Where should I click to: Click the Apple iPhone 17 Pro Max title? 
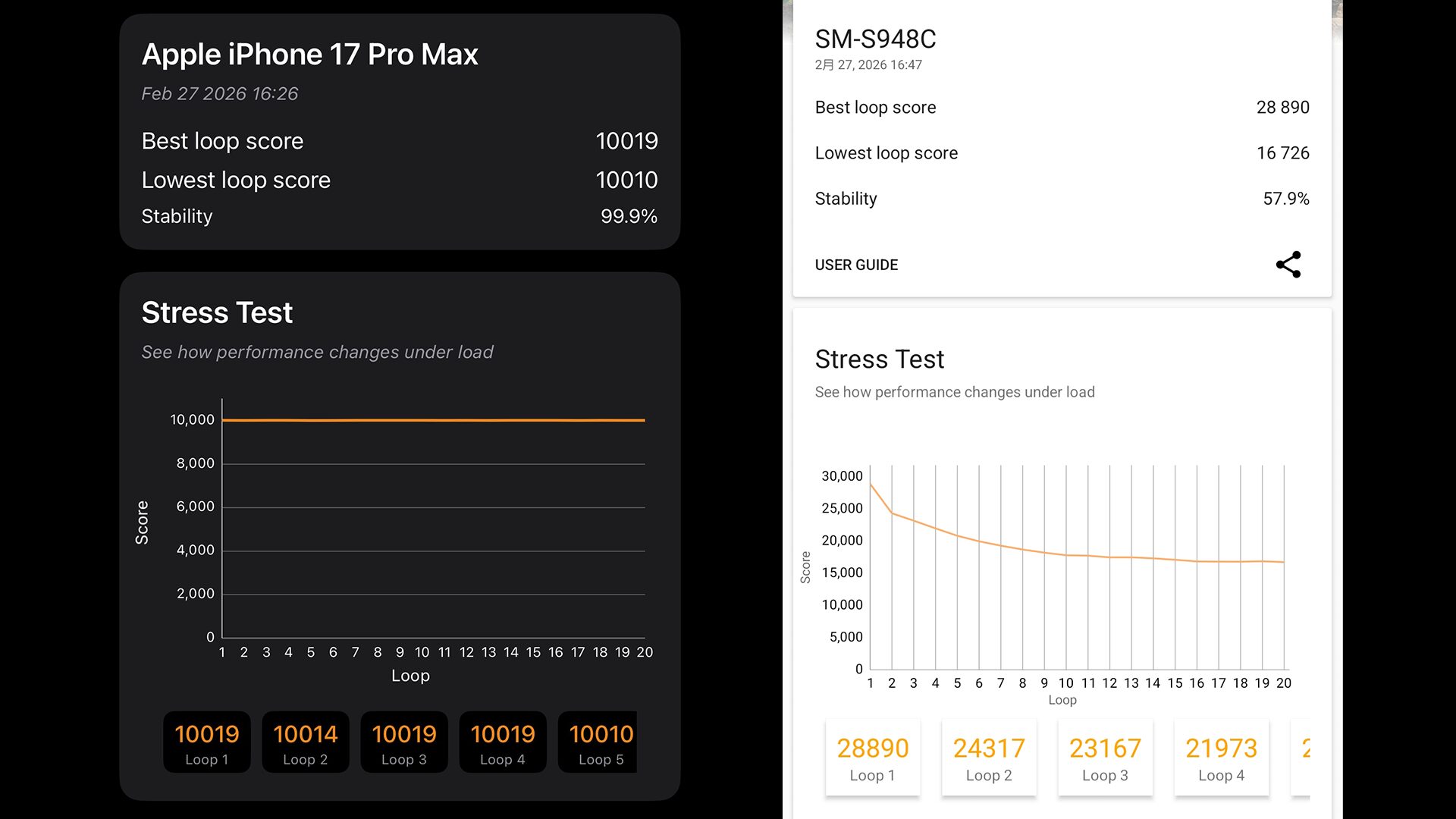pyautogui.click(x=309, y=55)
